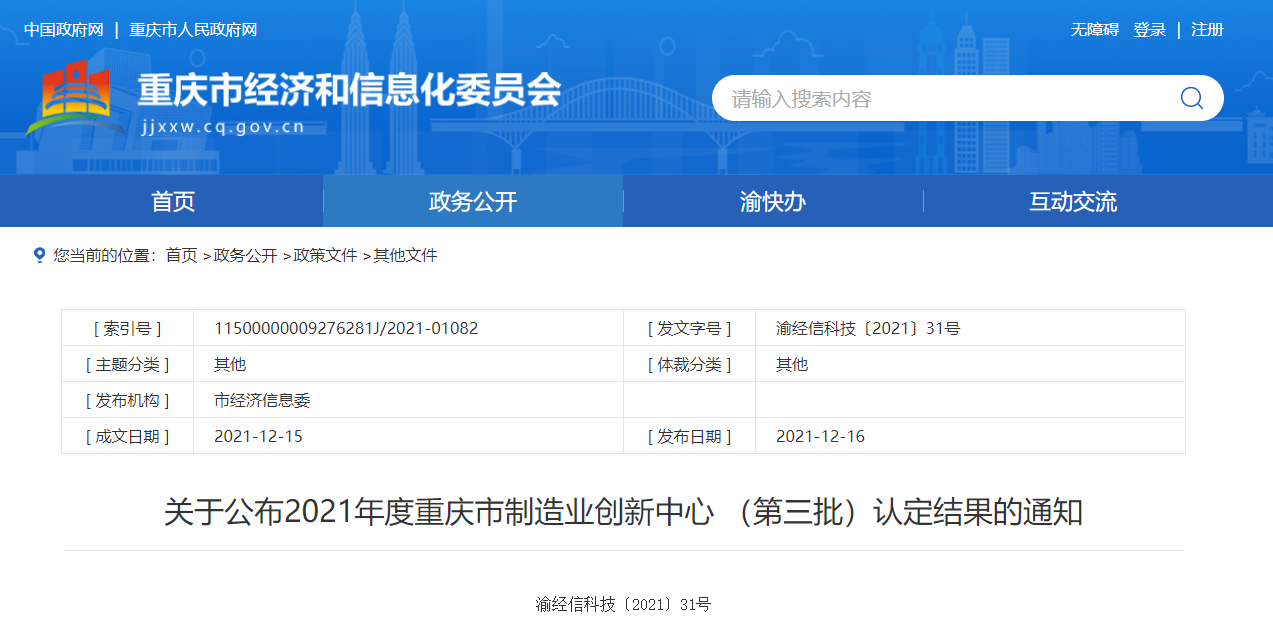Click the 重庆市经济和信息化委员会 site title
Viewport: 1273px width, 644px height.
[x=349, y=91]
